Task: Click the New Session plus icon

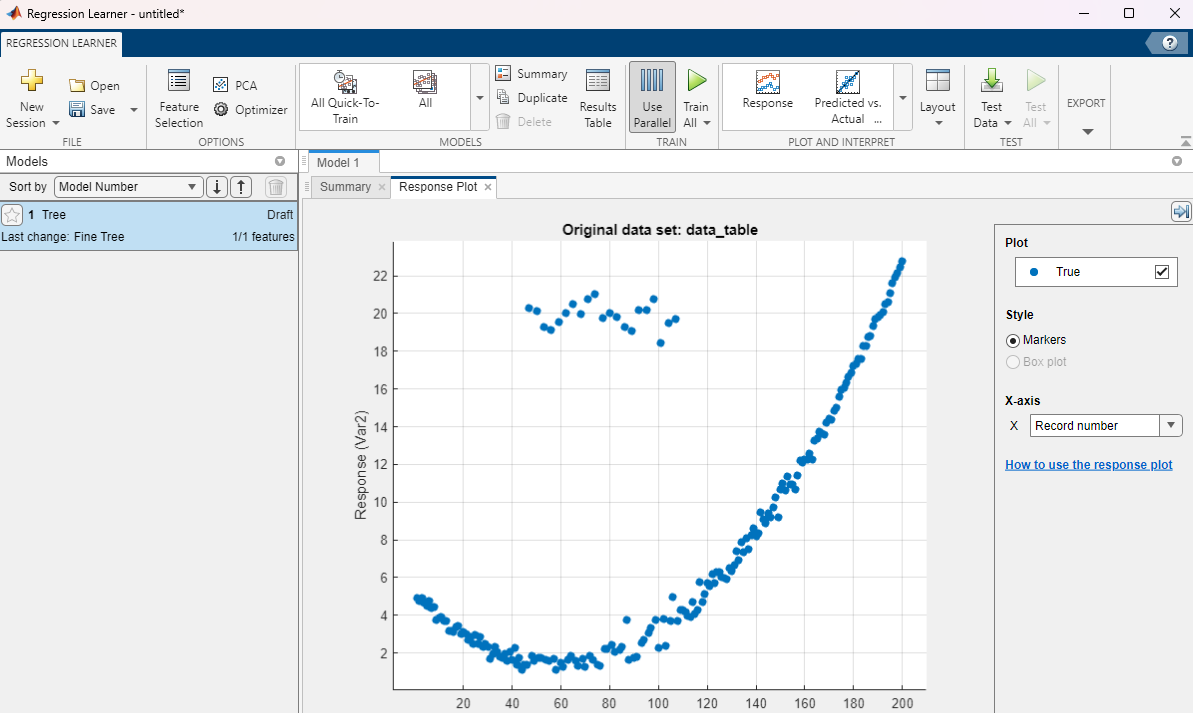Action: pyautogui.click(x=32, y=82)
